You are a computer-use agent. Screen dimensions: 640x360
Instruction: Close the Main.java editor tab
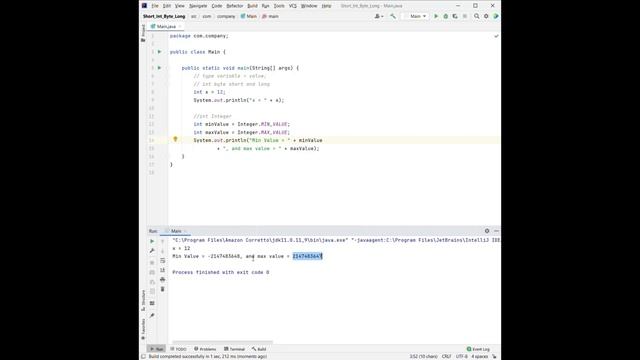180,27
